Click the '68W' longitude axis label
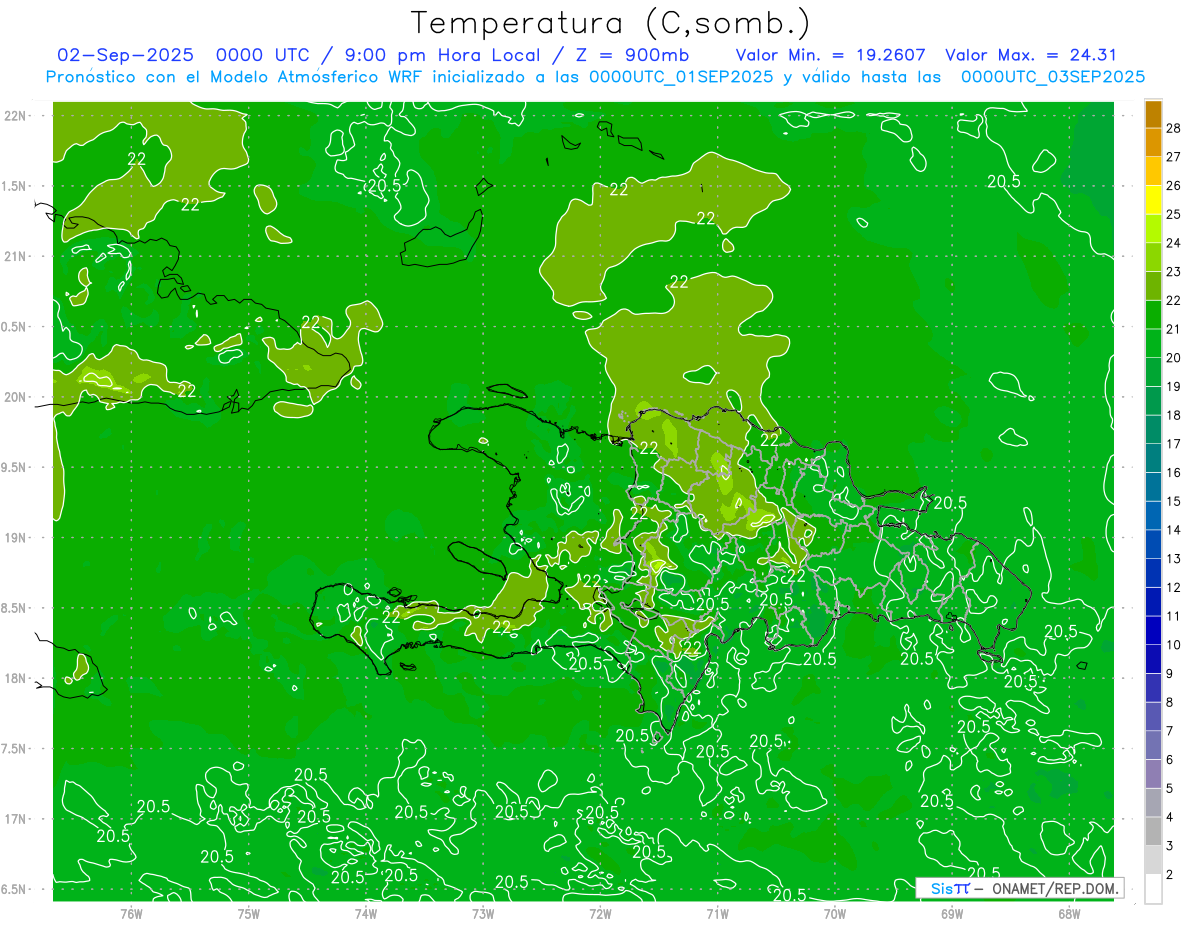This screenshot has height=927, width=1200. (x=1069, y=913)
